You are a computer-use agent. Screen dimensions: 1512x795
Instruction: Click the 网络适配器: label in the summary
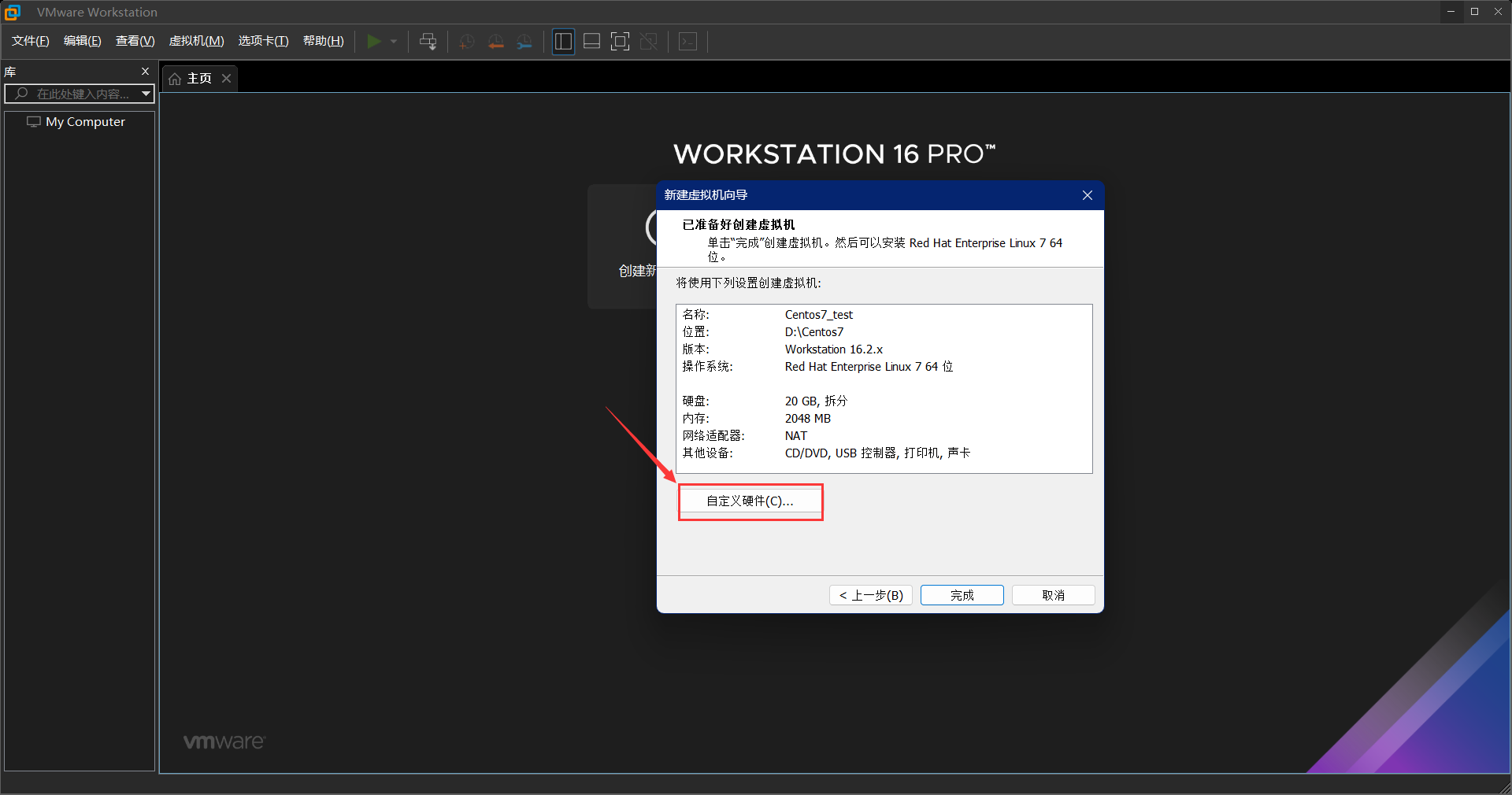tap(713, 436)
